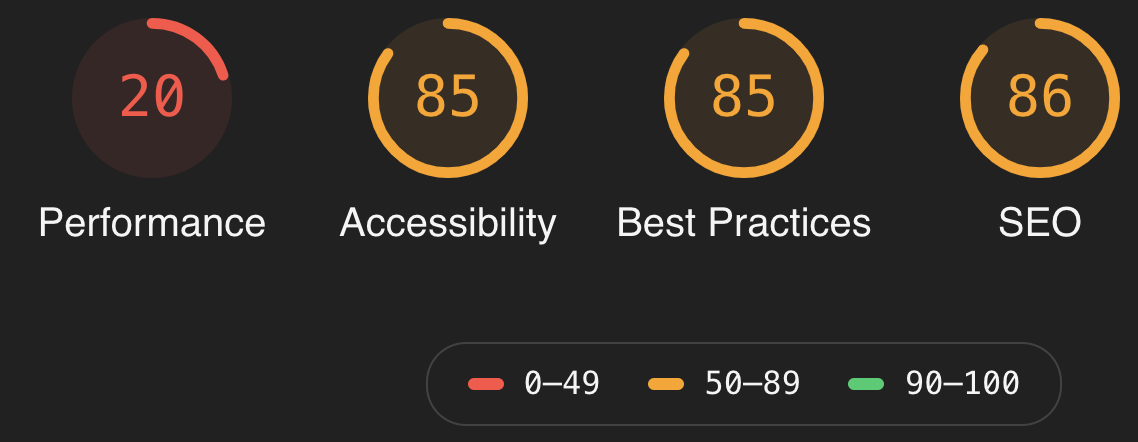The height and width of the screenshot is (442, 1138).
Task: Go to the SEO label
Action: [1040, 222]
